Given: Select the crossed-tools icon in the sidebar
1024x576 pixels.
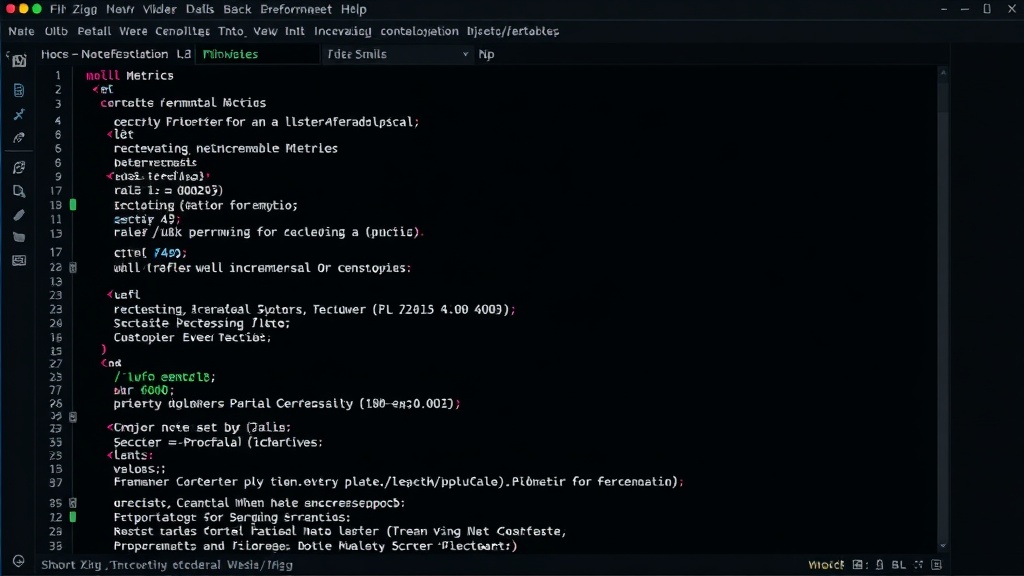Looking at the screenshot, I should 19,114.
